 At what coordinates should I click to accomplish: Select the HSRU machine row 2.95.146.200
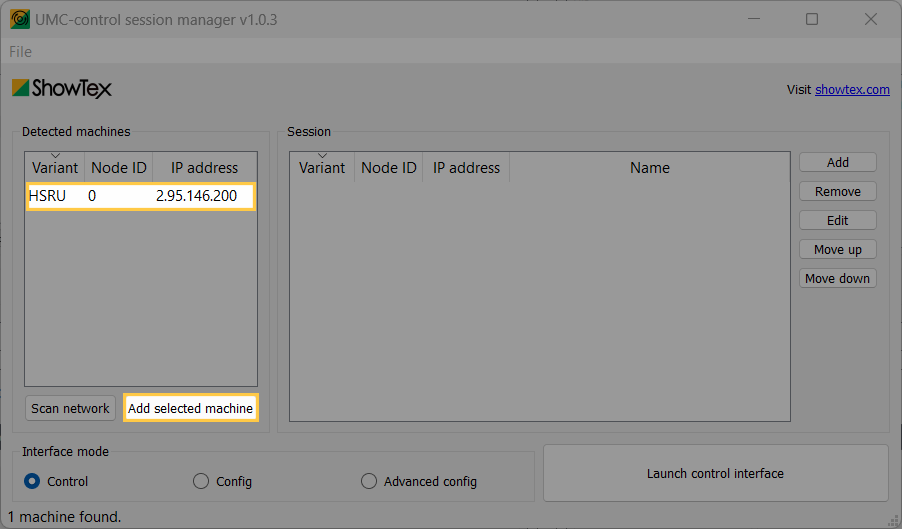[x=140, y=196]
